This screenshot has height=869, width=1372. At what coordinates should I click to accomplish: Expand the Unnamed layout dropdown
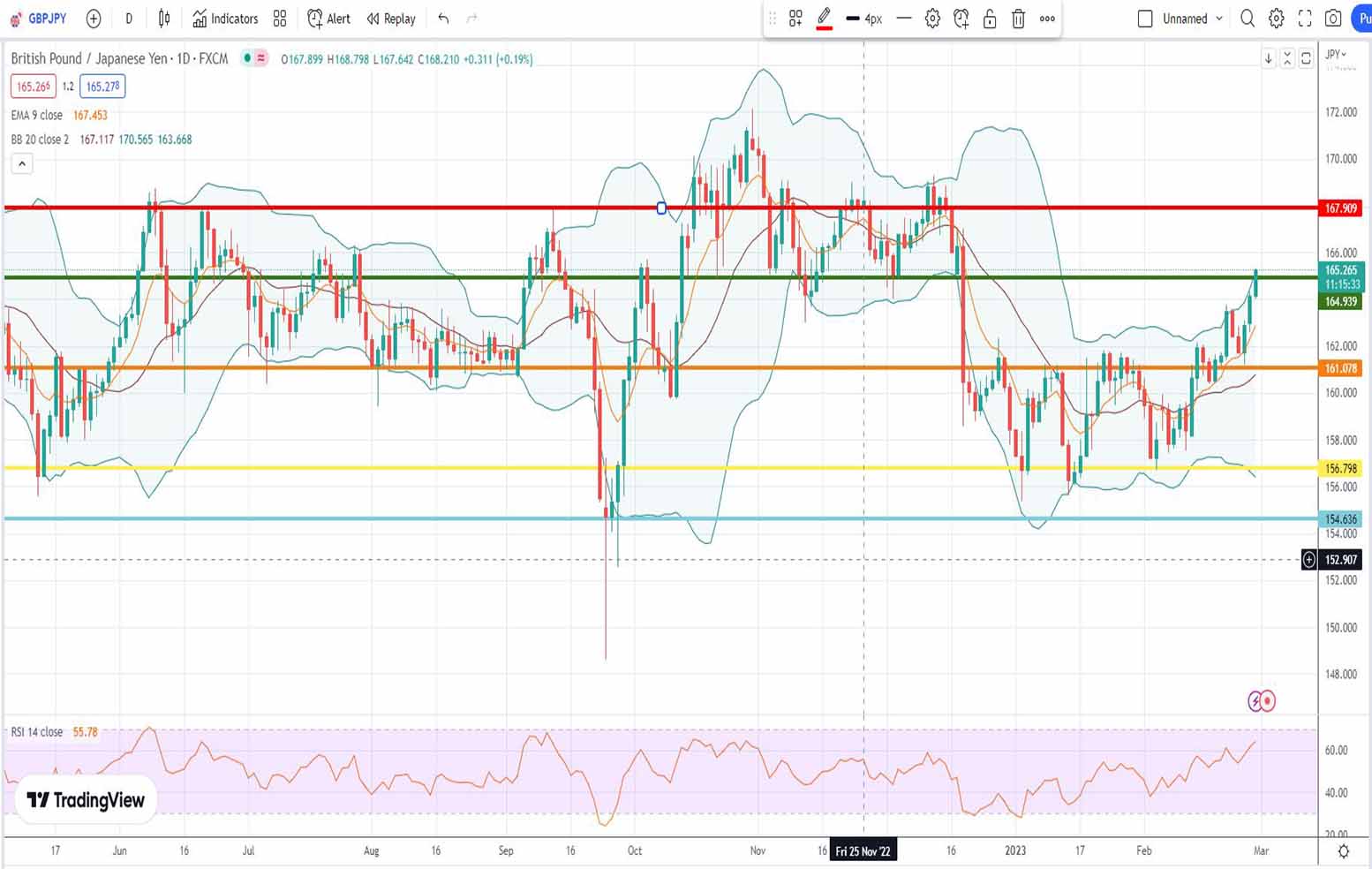[1219, 19]
